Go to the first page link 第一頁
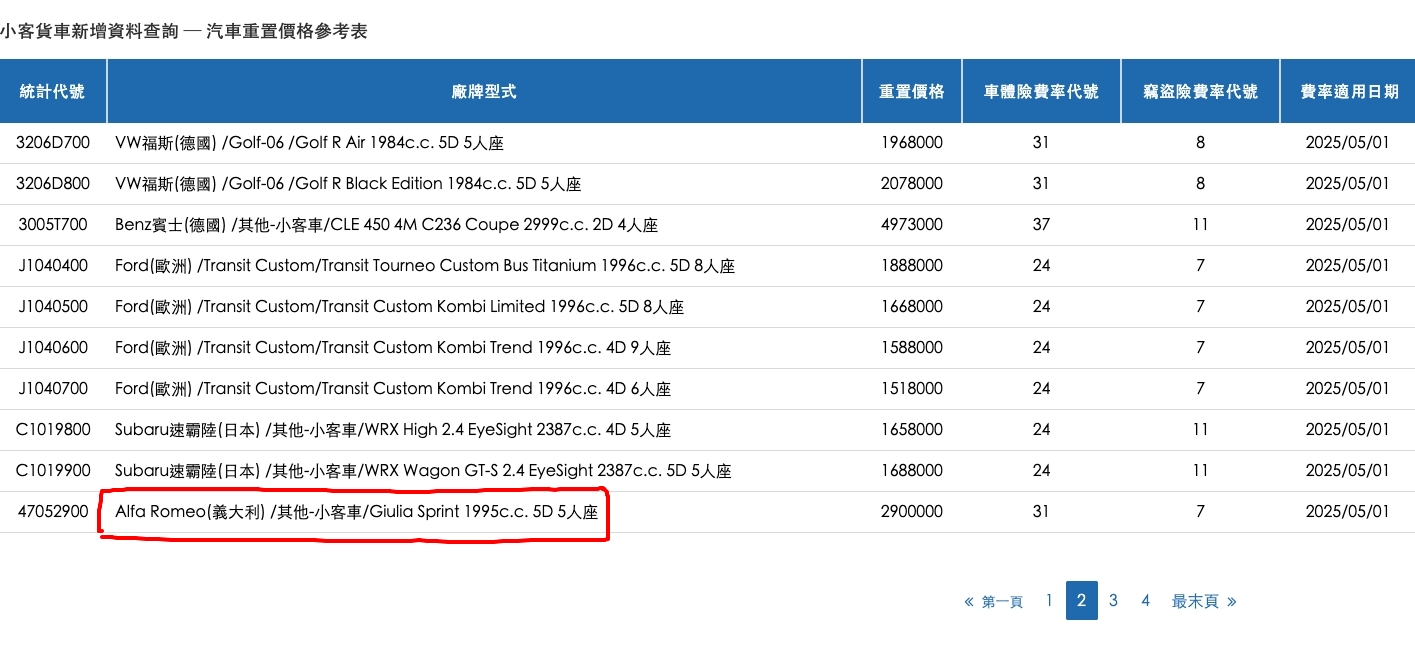The image size is (1415, 651). tap(994, 601)
